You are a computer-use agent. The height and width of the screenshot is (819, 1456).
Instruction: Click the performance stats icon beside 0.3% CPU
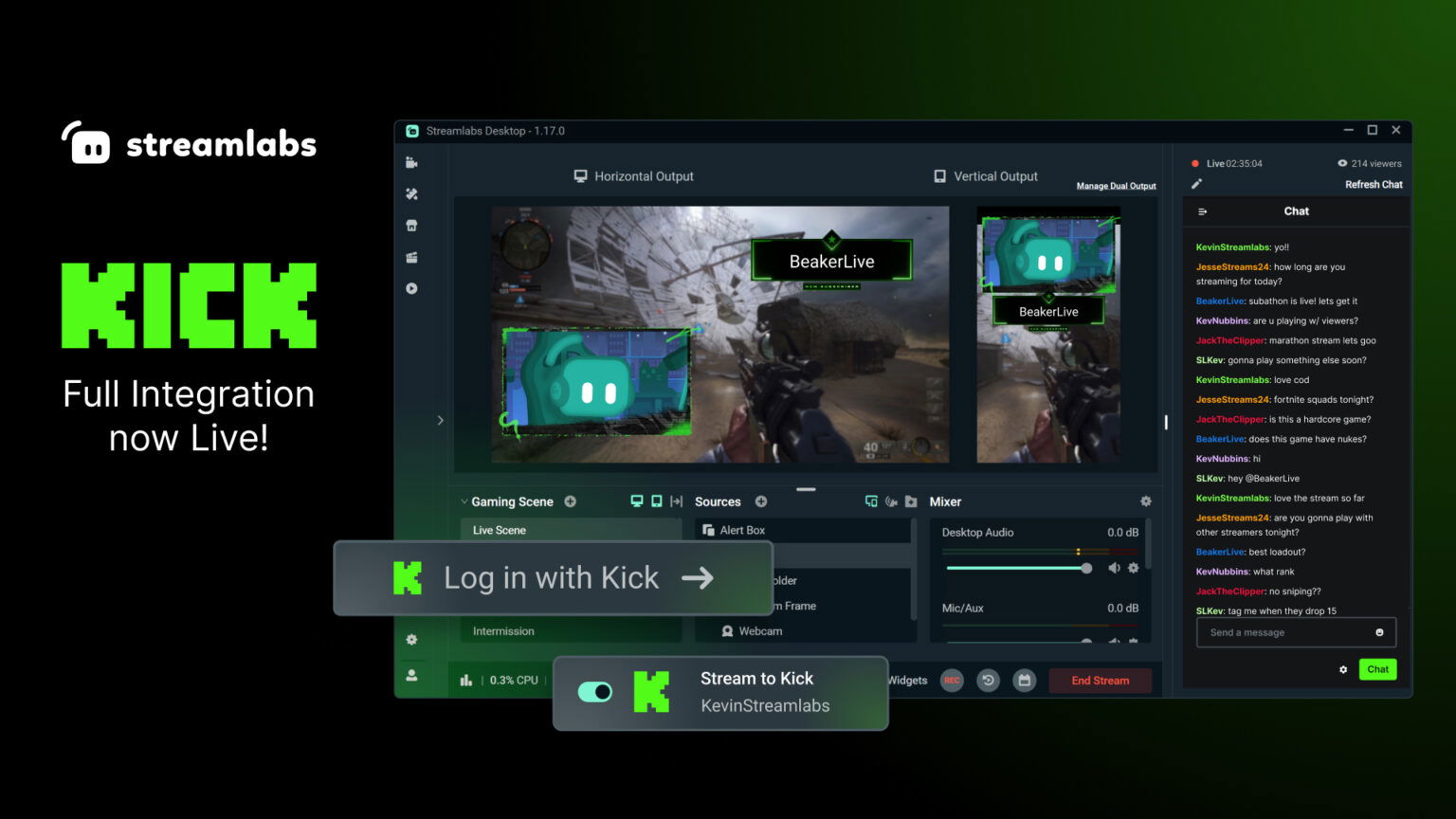(x=465, y=680)
